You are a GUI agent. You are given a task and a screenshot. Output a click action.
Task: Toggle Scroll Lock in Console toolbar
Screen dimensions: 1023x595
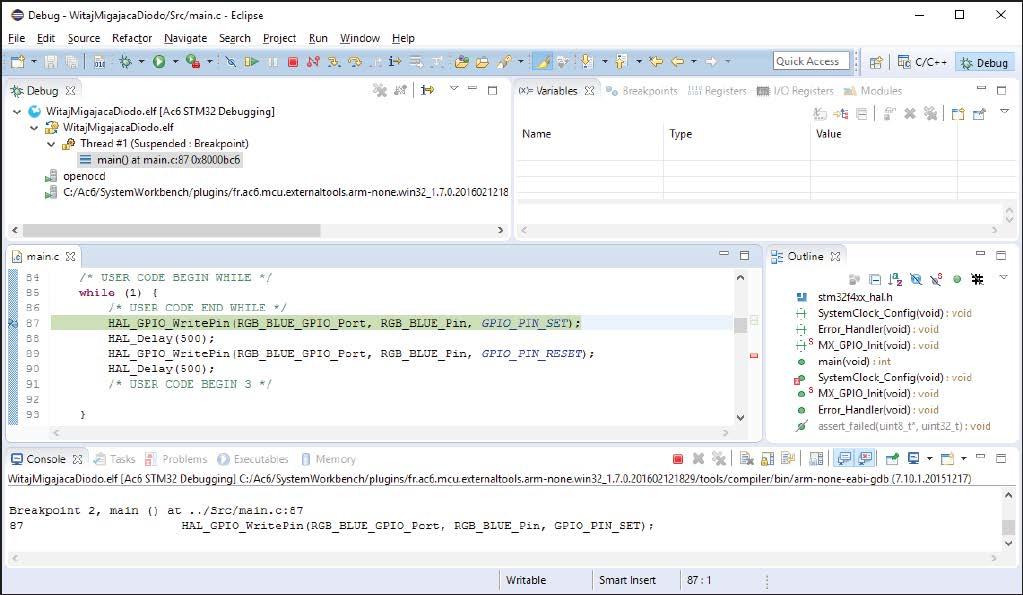coord(768,459)
